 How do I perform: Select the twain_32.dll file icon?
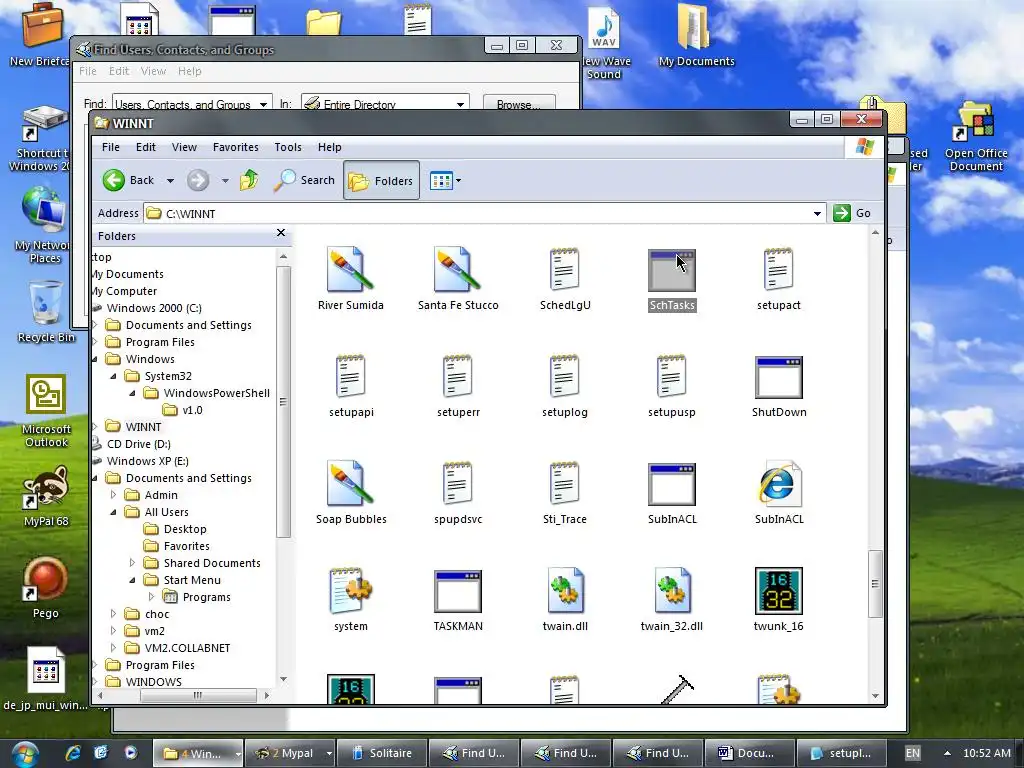click(671, 591)
